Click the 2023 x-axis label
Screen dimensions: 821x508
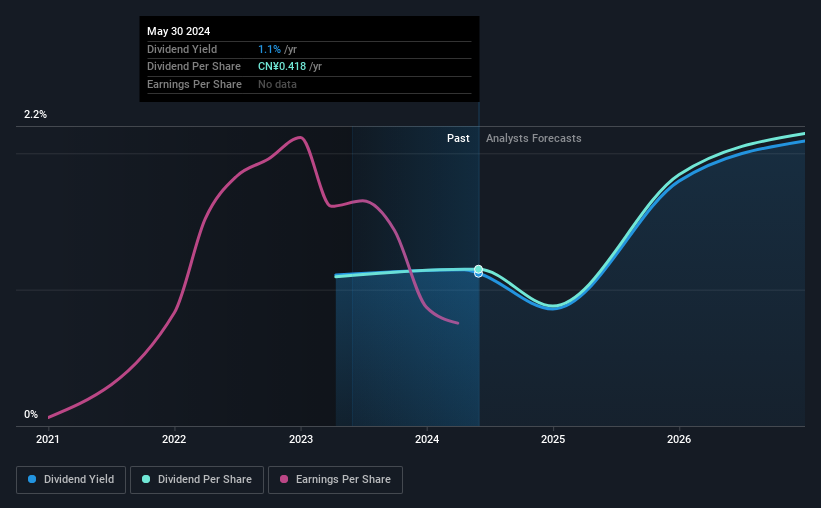click(301, 439)
